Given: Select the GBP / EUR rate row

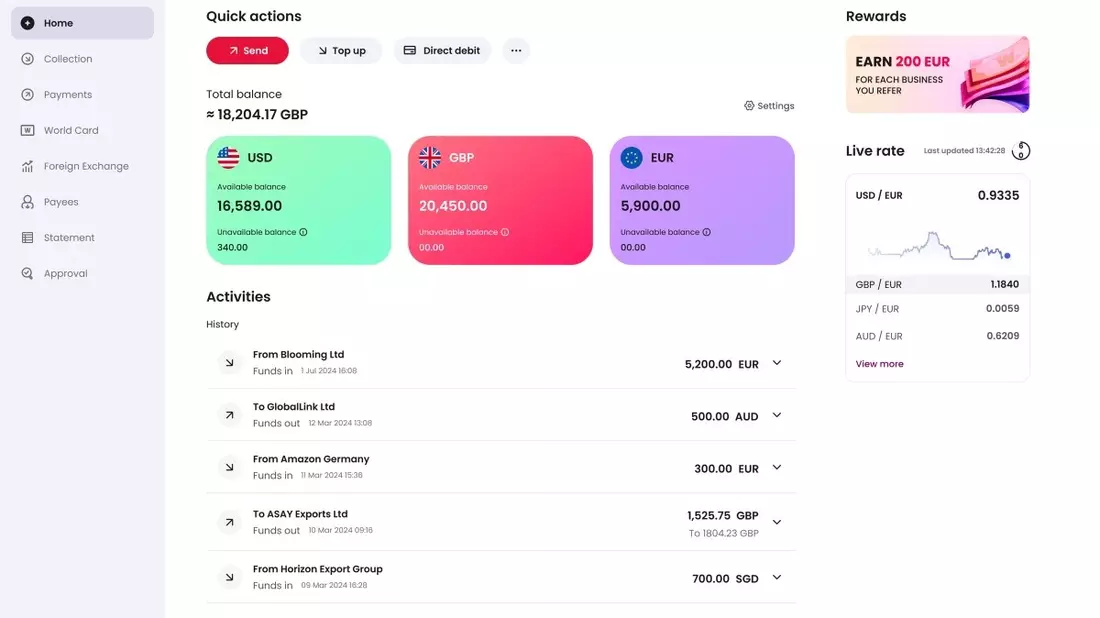Looking at the screenshot, I should pyautogui.click(x=937, y=284).
